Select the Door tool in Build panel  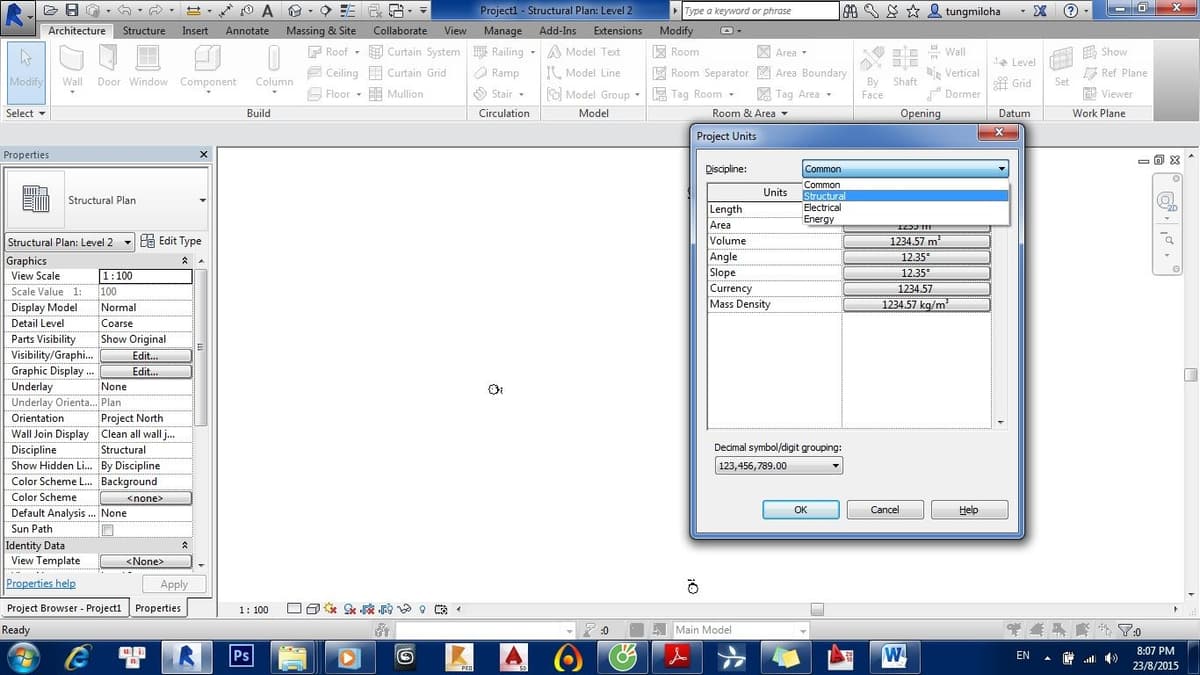(x=109, y=68)
